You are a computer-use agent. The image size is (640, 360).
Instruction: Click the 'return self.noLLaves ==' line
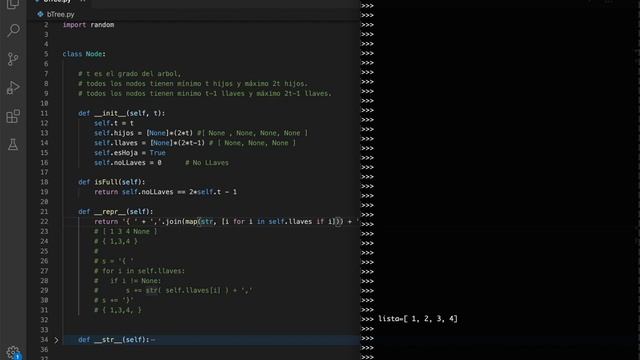(x=165, y=192)
